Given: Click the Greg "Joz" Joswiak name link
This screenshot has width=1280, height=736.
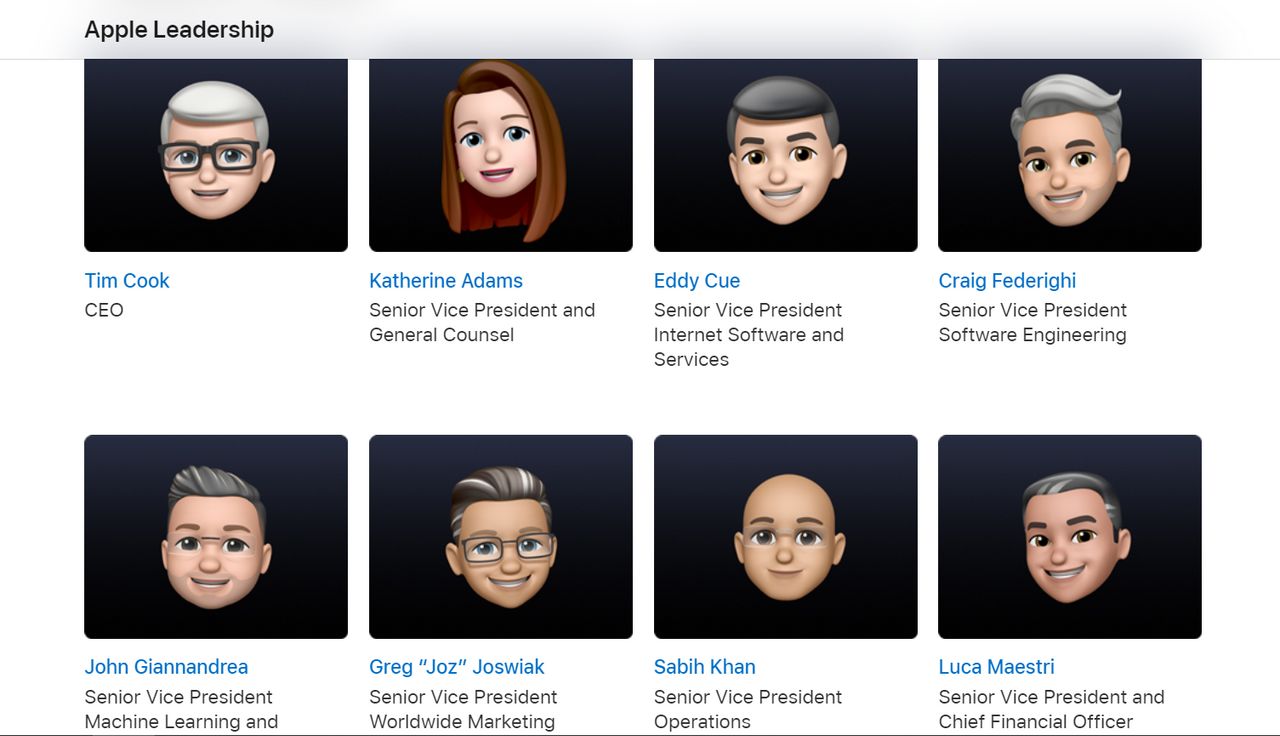Looking at the screenshot, I should pyautogui.click(x=457, y=667).
